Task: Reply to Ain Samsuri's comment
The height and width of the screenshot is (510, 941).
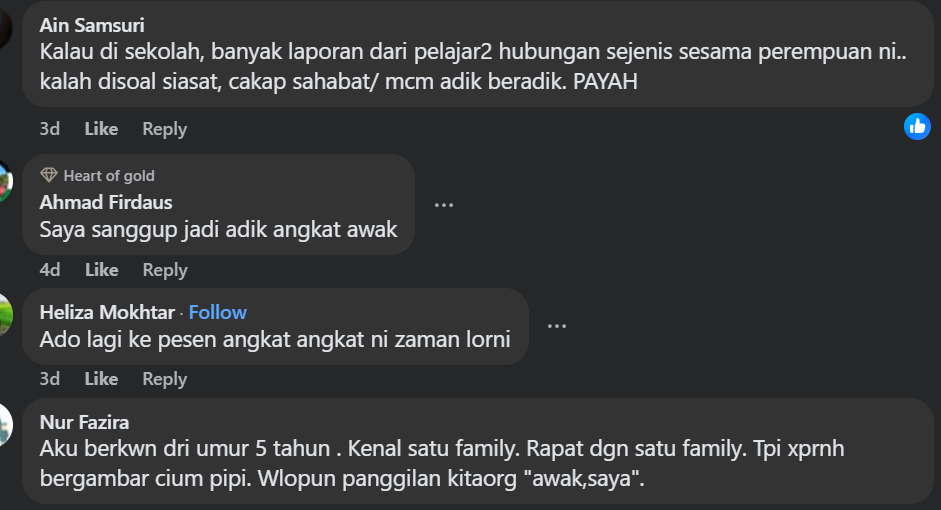Action: click(x=164, y=129)
